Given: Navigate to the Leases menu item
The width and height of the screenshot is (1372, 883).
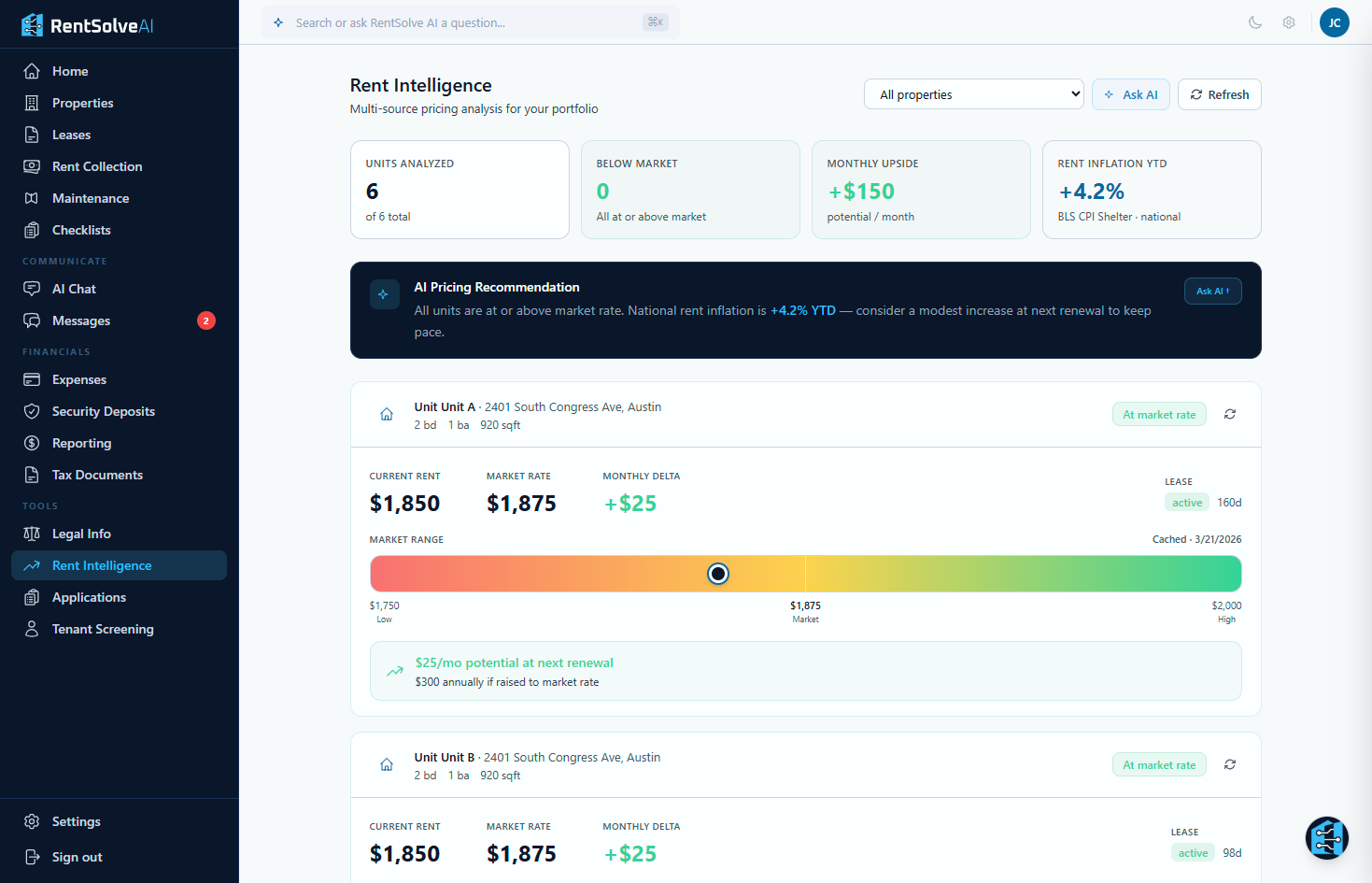Looking at the screenshot, I should [x=70, y=135].
